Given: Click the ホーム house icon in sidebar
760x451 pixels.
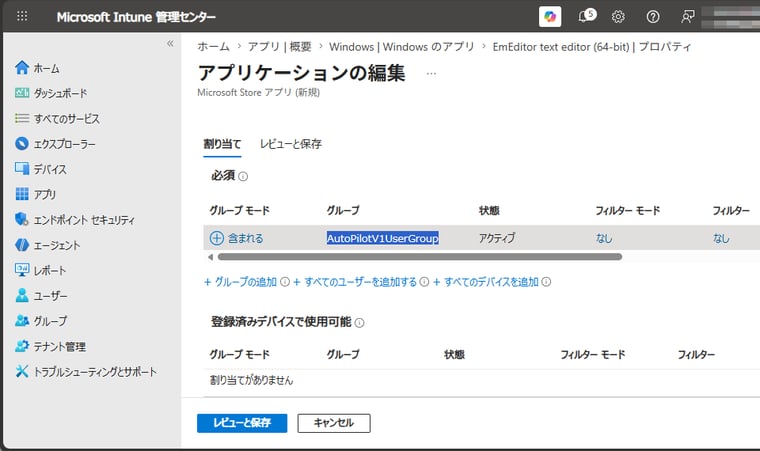Looking at the screenshot, I should click(x=22, y=68).
